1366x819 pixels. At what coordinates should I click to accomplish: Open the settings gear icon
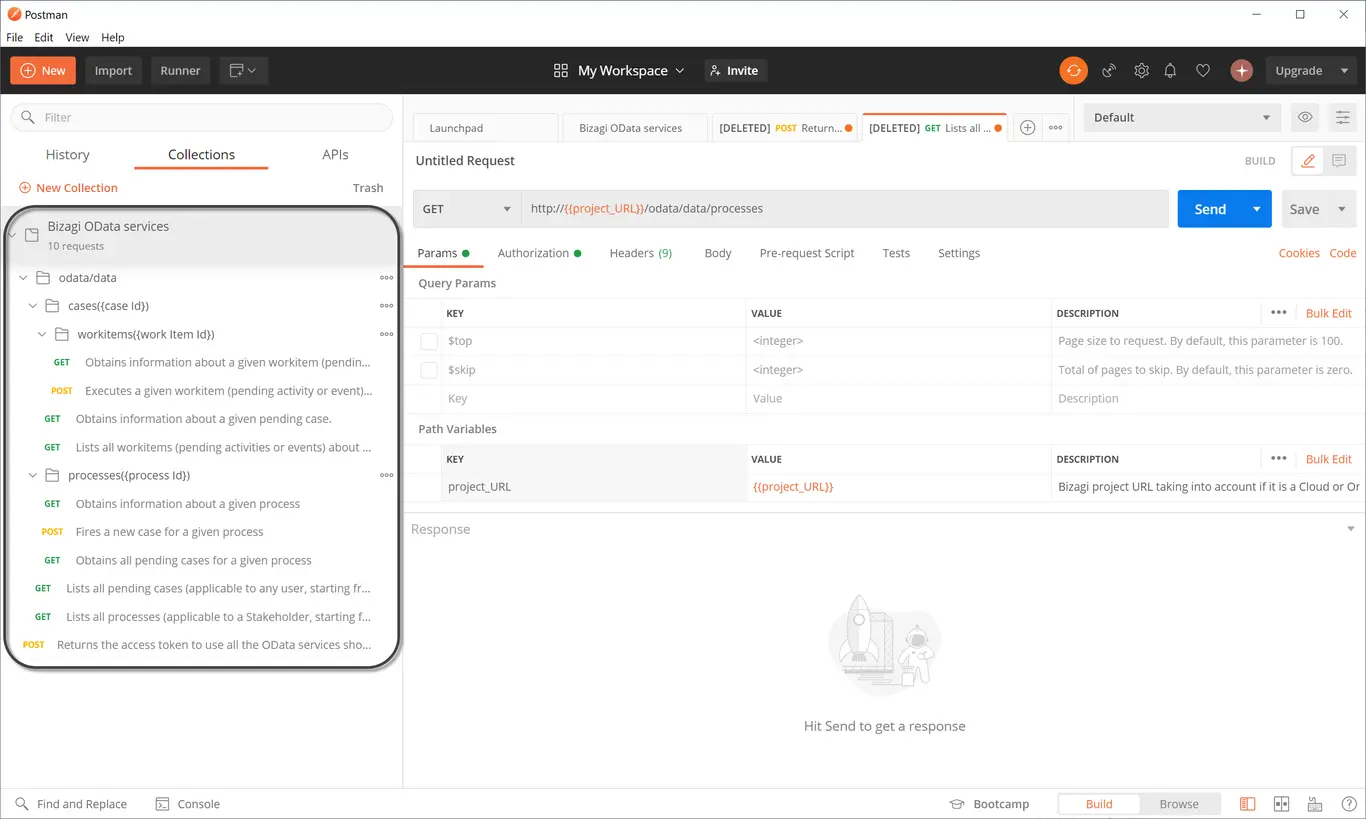1141,71
